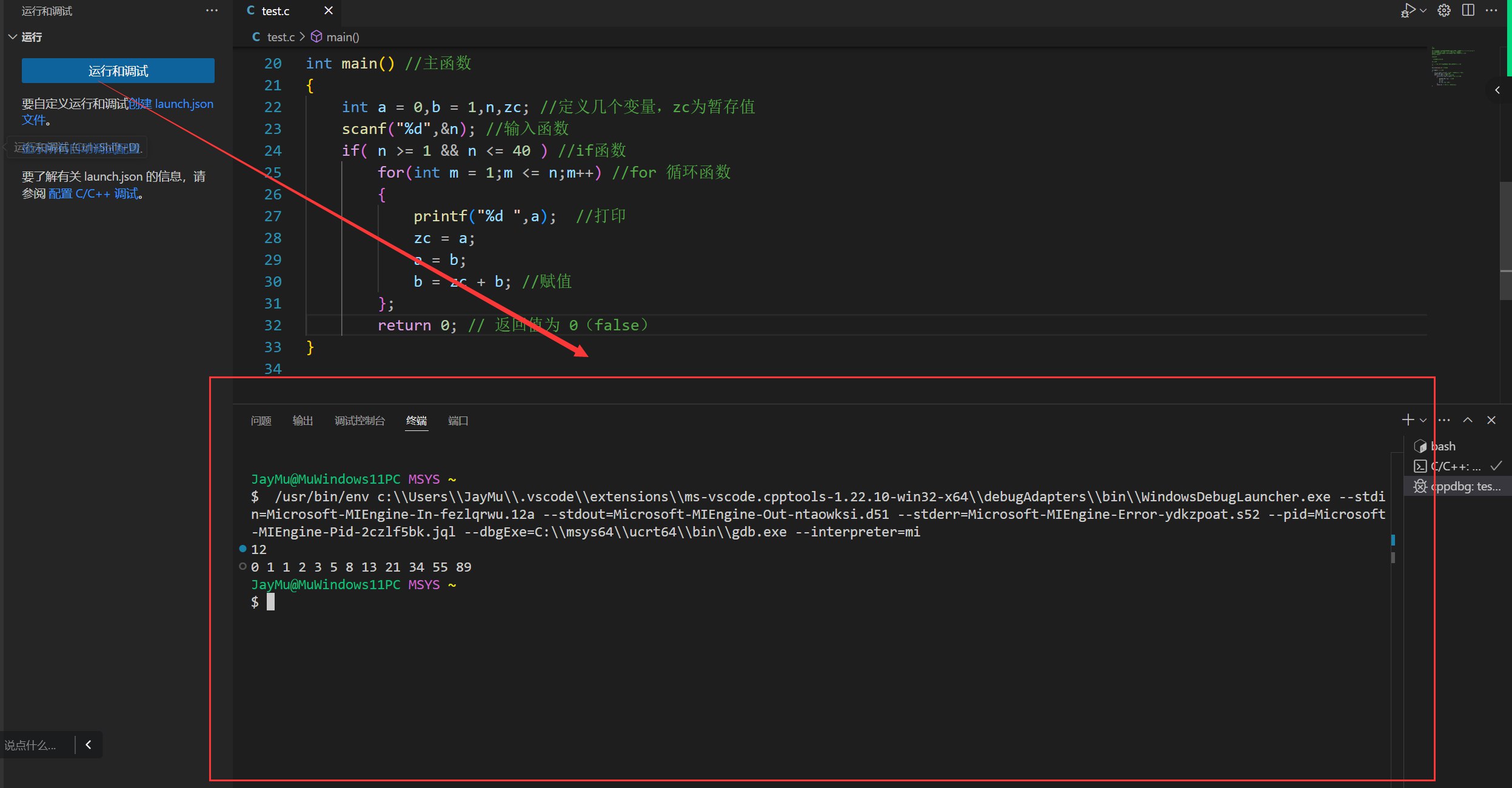Click the blue command marker beside 12
This screenshot has height=788, width=1512.
(x=243, y=549)
